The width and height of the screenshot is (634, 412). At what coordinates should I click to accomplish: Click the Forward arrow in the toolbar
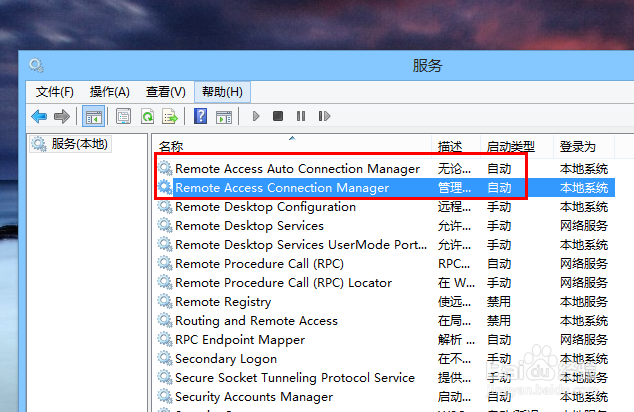point(61,116)
